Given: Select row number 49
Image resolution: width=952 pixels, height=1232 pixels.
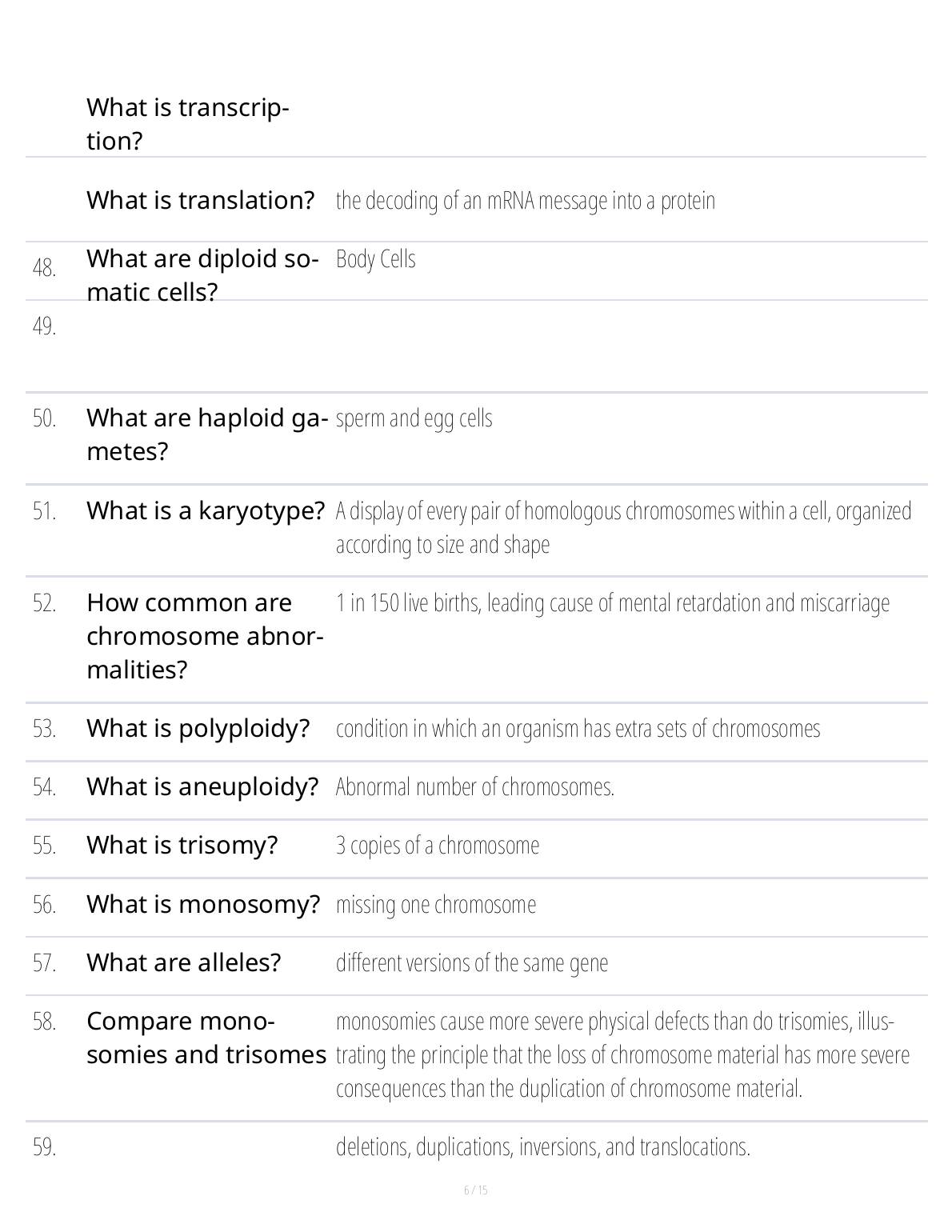Looking at the screenshot, I should [x=44, y=326].
